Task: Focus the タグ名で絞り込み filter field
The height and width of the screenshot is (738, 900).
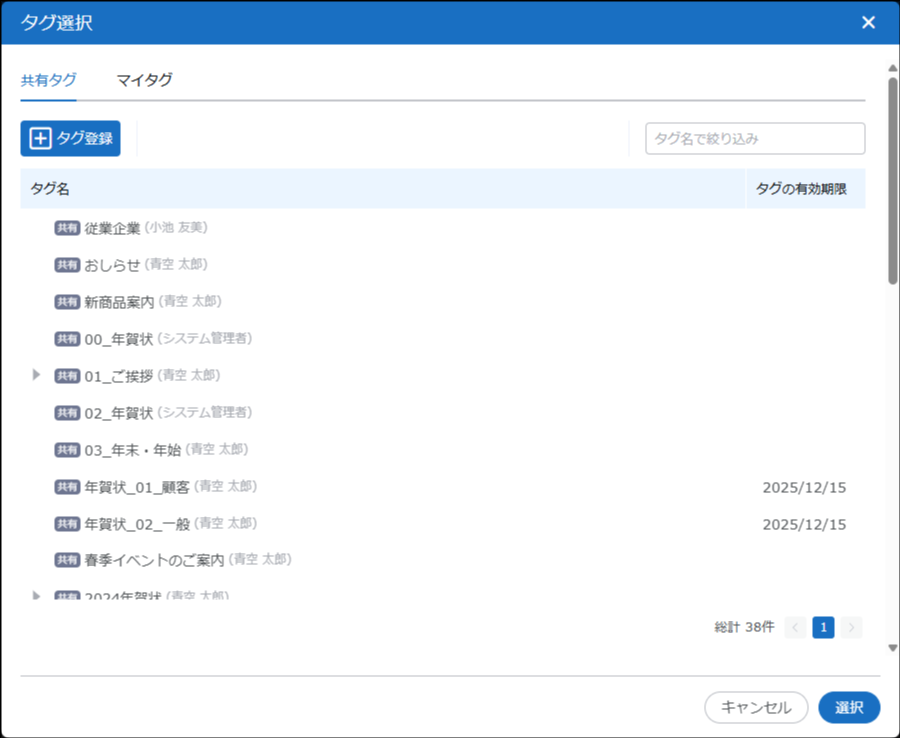Action: coord(755,139)
